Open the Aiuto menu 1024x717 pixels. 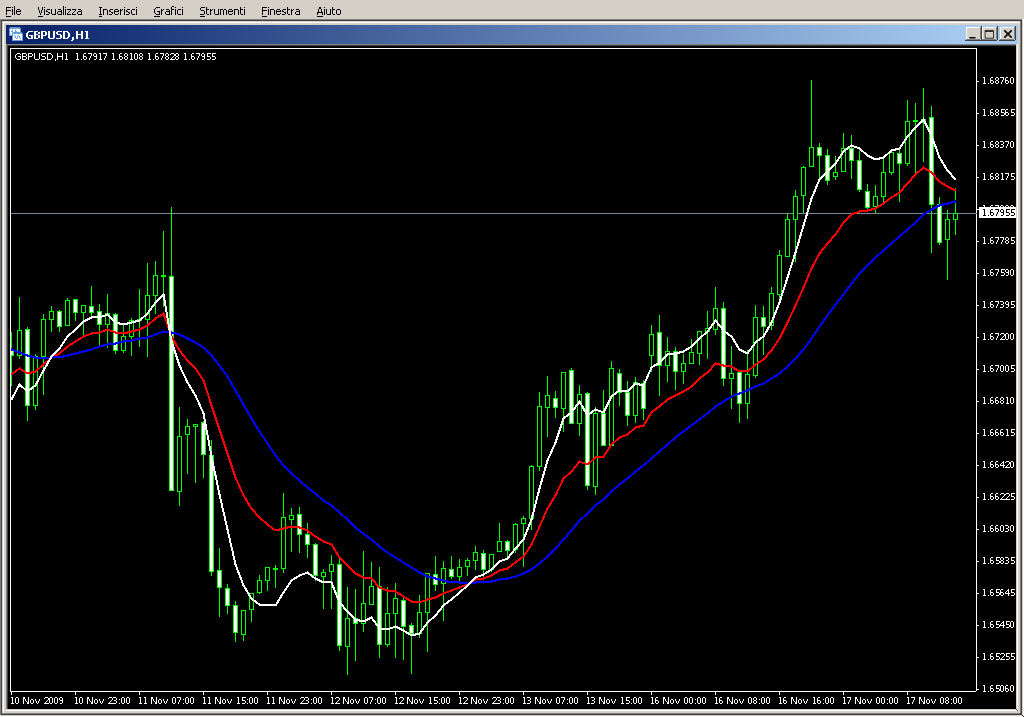tap(328, 11)
